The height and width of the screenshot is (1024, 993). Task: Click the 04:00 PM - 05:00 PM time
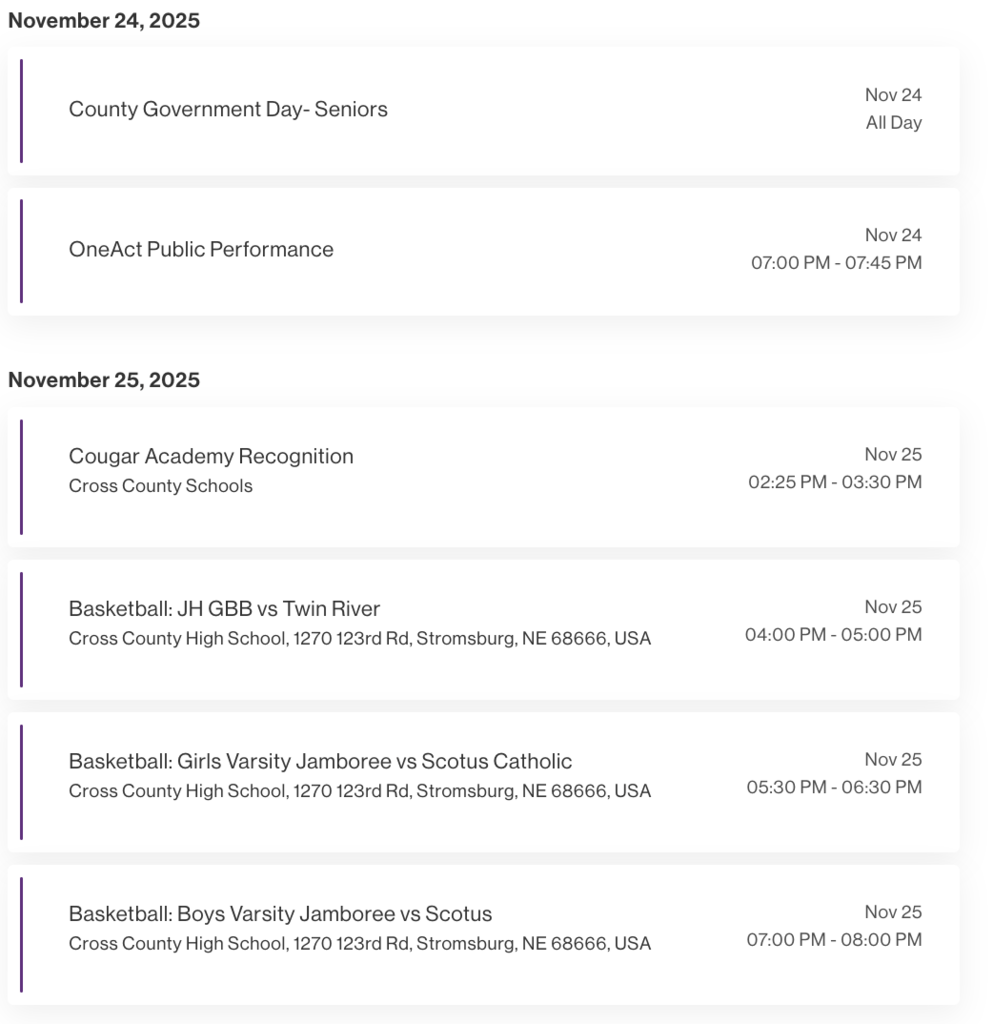[x=833, y=634]
